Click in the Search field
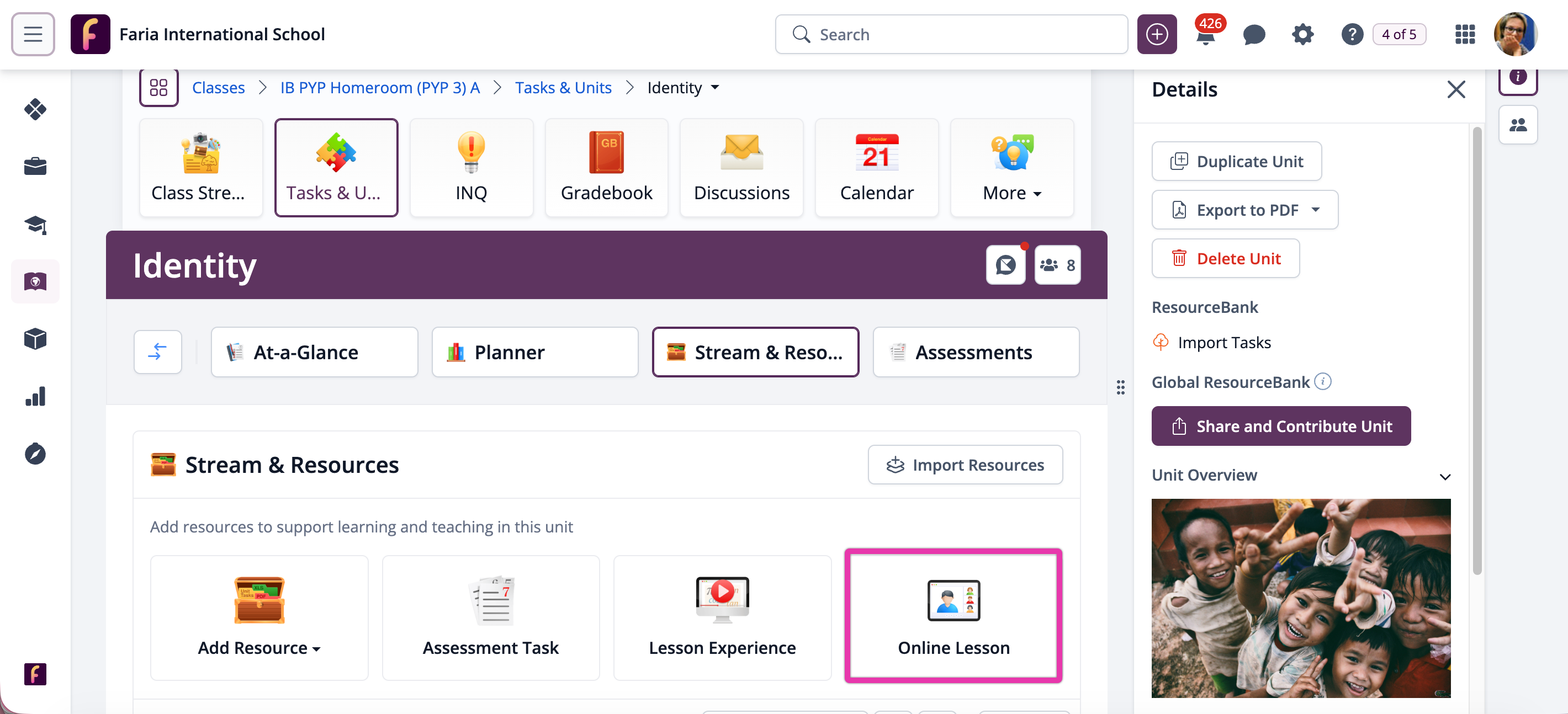This screenshot has width=1568, height=714. (x=962, y=35)
